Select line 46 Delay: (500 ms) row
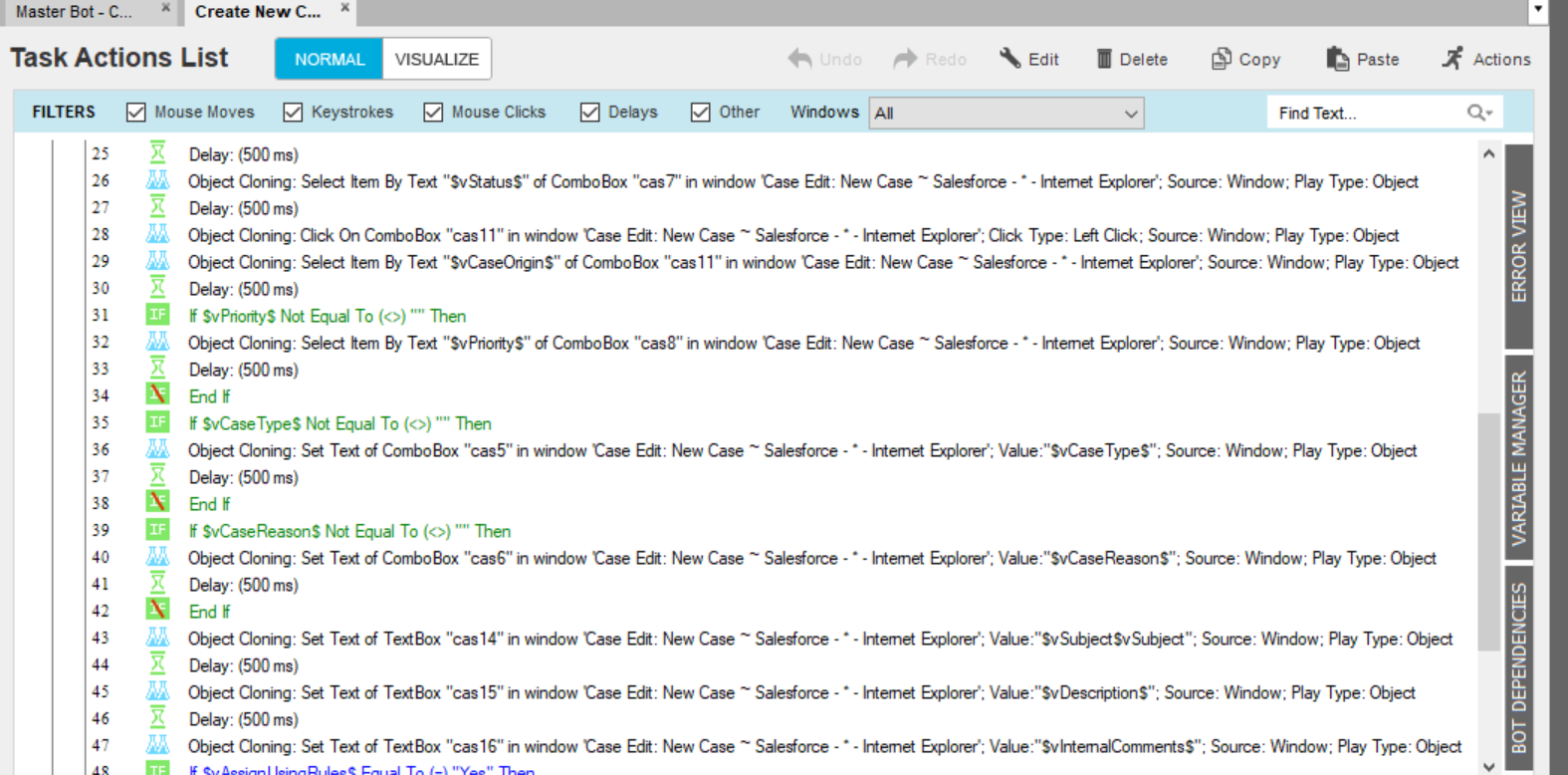Screen dimensions: 1568x775 (x=244, y=719)
